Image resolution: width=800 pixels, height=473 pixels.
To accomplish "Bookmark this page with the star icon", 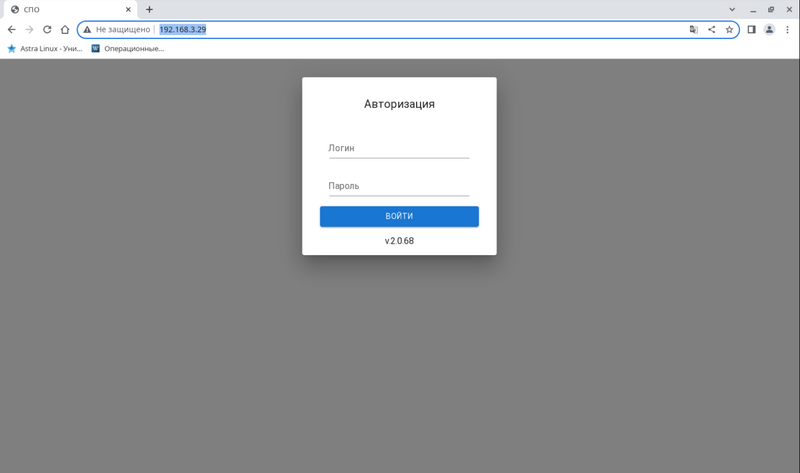I will point(729,30).
